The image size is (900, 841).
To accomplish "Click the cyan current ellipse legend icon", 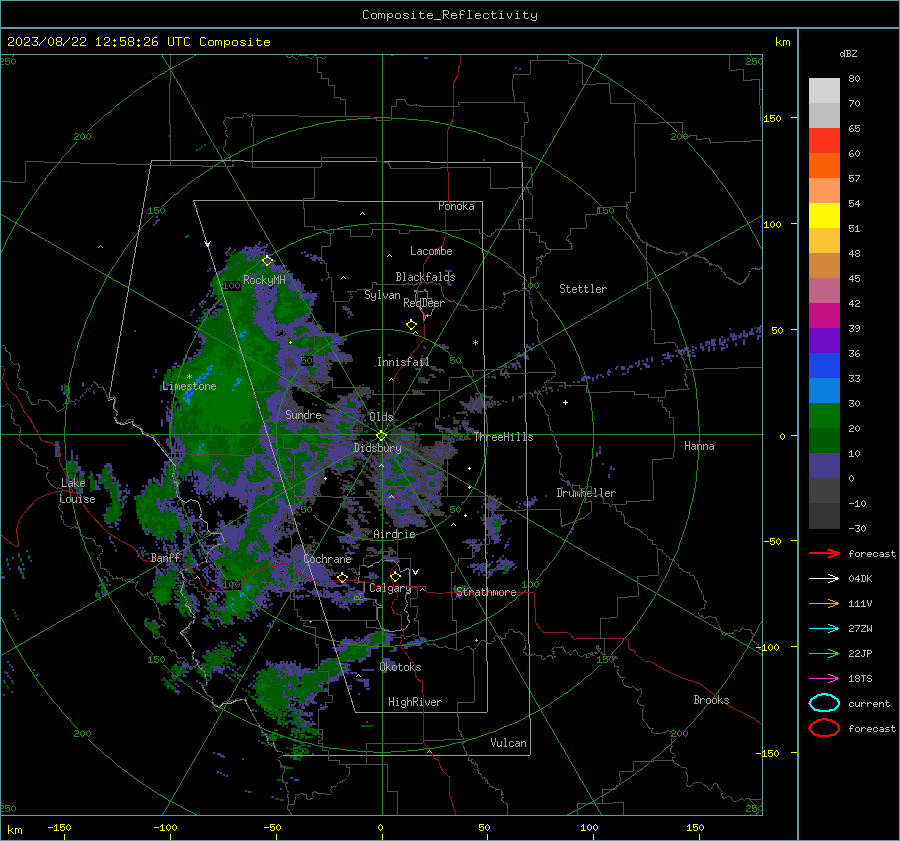I will 824,703.
